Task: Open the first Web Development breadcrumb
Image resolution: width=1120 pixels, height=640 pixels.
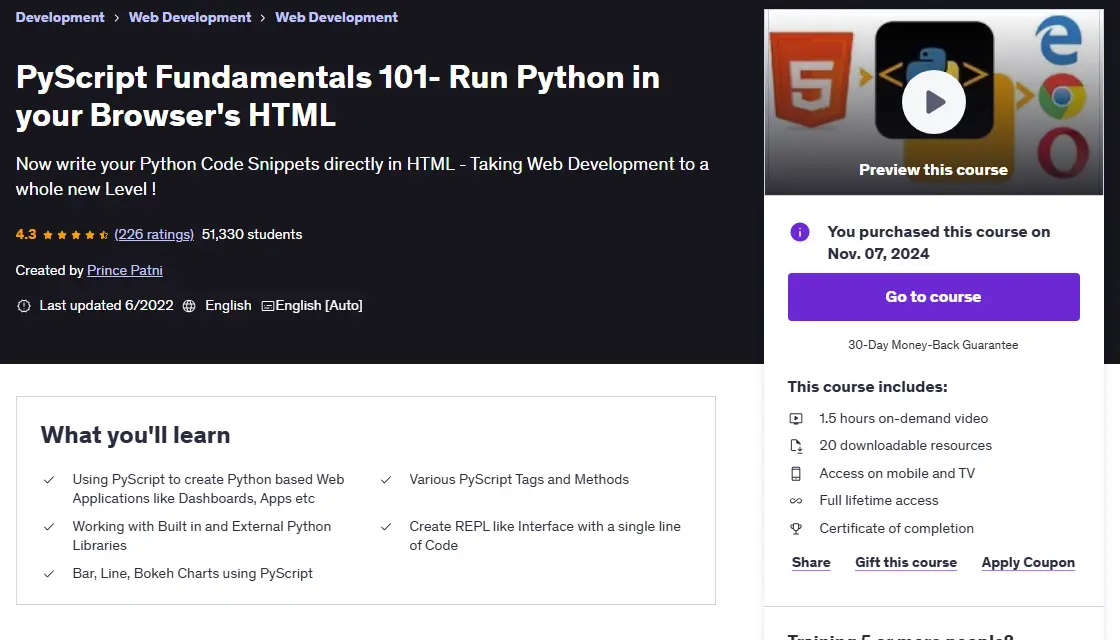Action: click(190, 17)
